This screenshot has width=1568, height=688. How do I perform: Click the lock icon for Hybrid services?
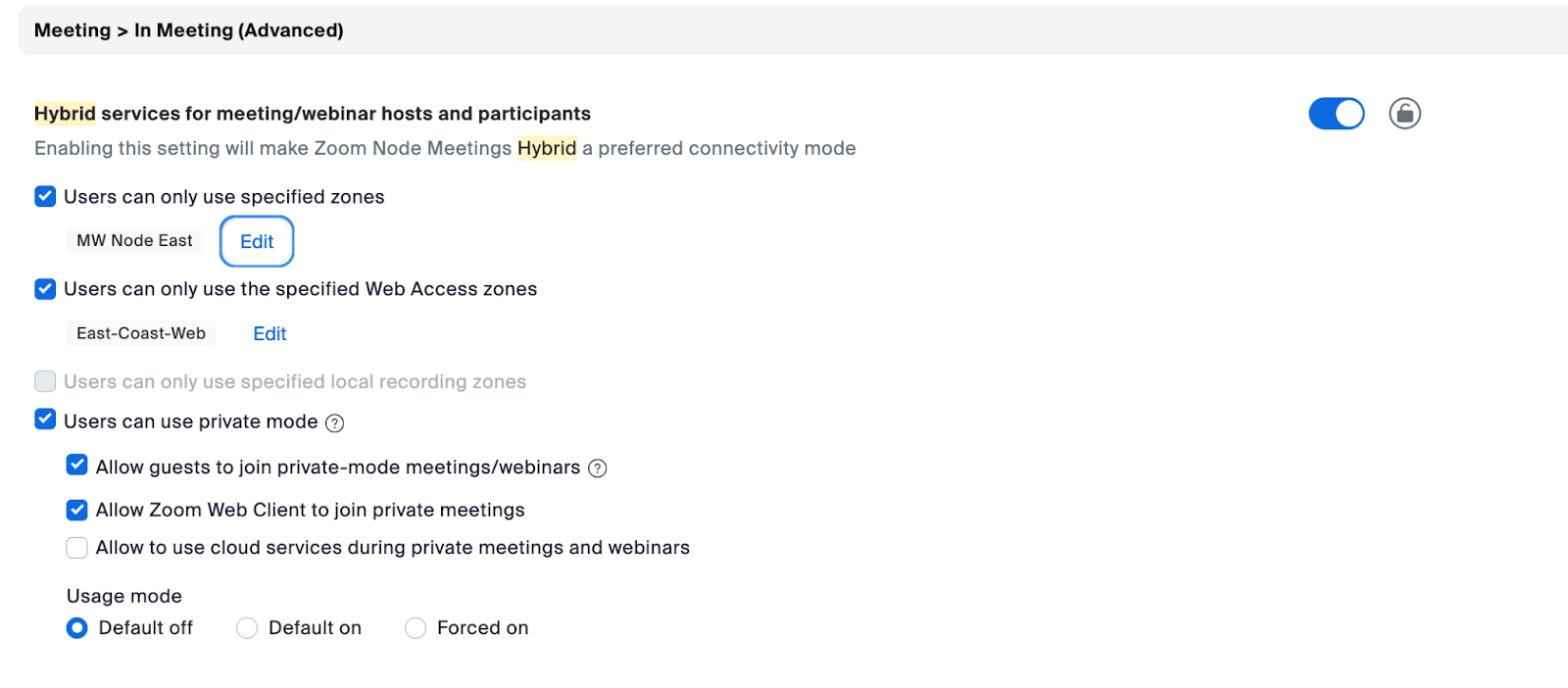(x=1404, y=114)
